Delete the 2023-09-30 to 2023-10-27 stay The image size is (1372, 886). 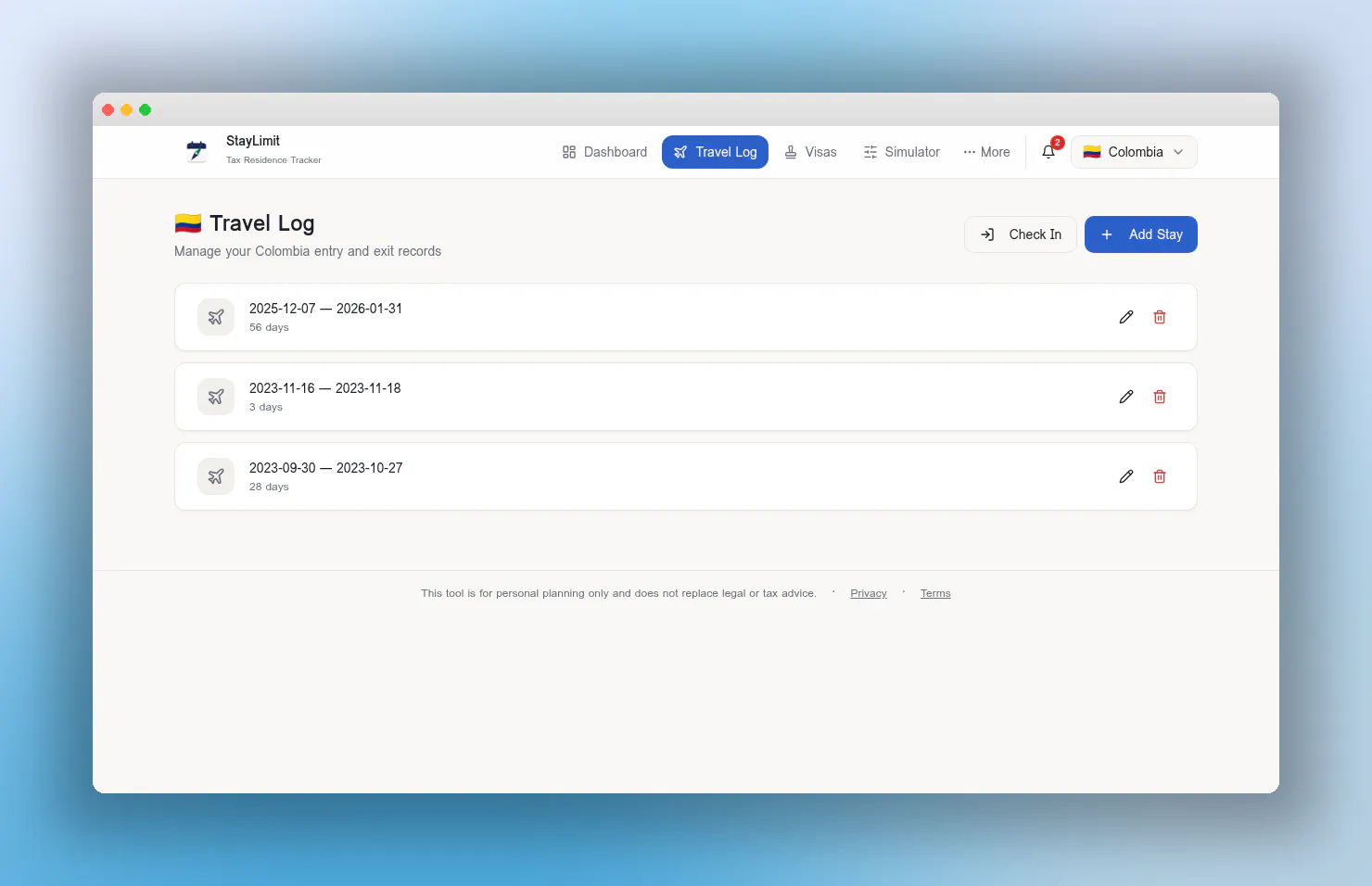1160,476
